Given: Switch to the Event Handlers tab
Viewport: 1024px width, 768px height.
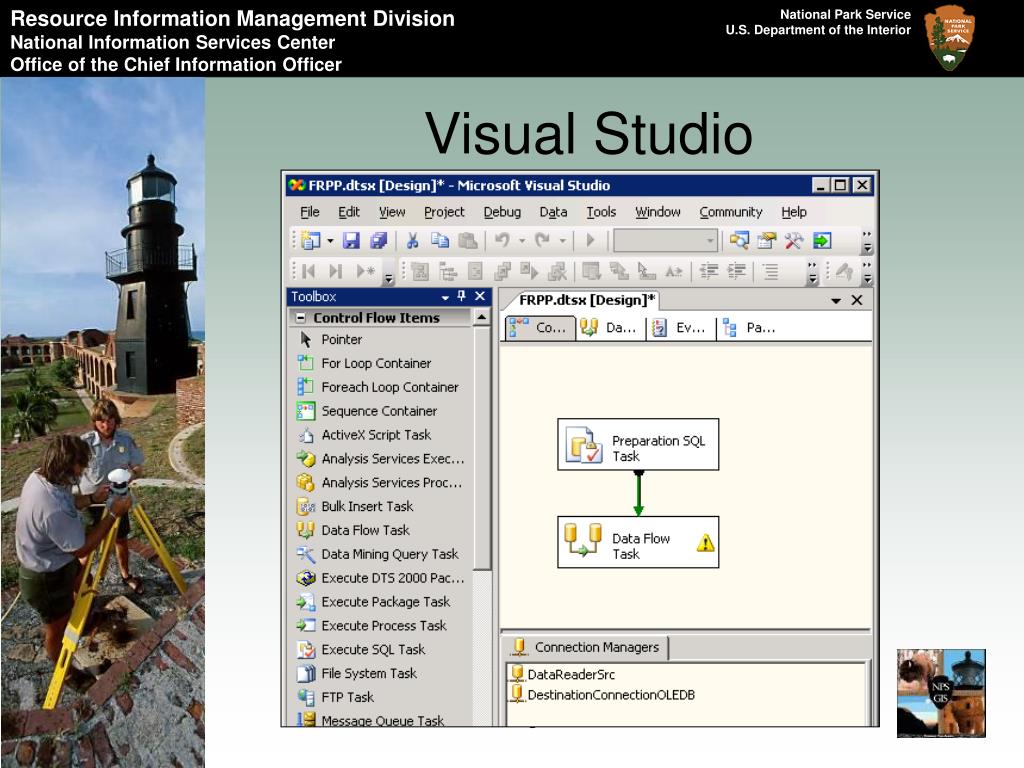Looking at the screenshot, I should click(681, 328).
